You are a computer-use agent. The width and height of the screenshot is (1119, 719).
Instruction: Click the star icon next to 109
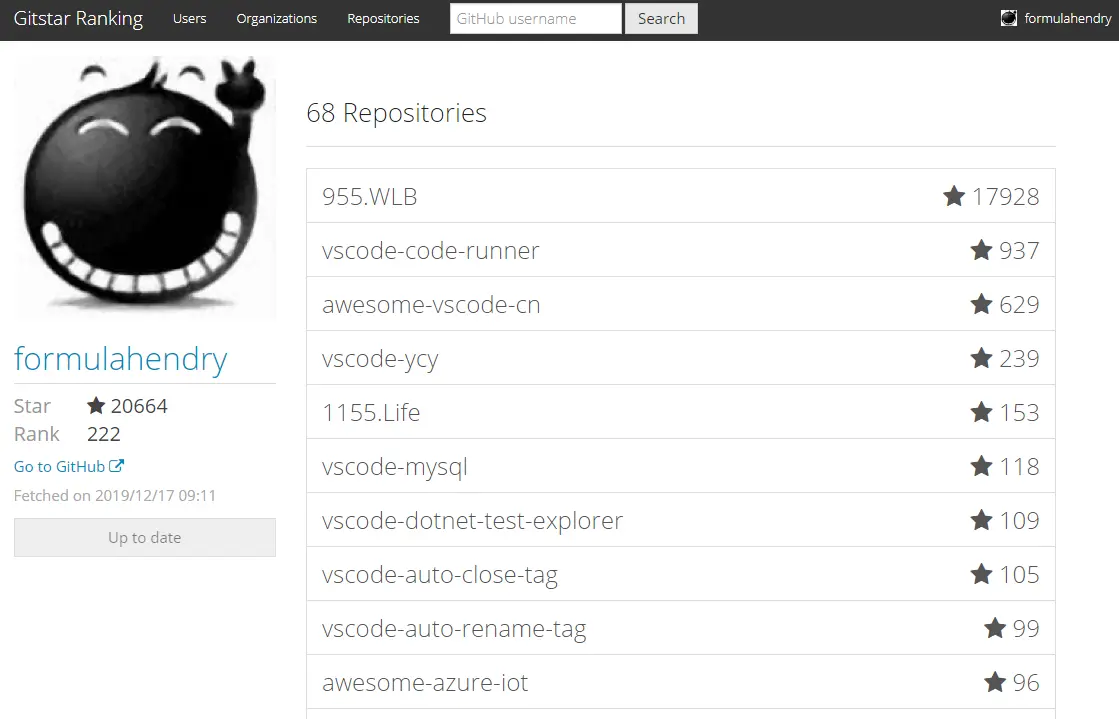coord(981,520)
